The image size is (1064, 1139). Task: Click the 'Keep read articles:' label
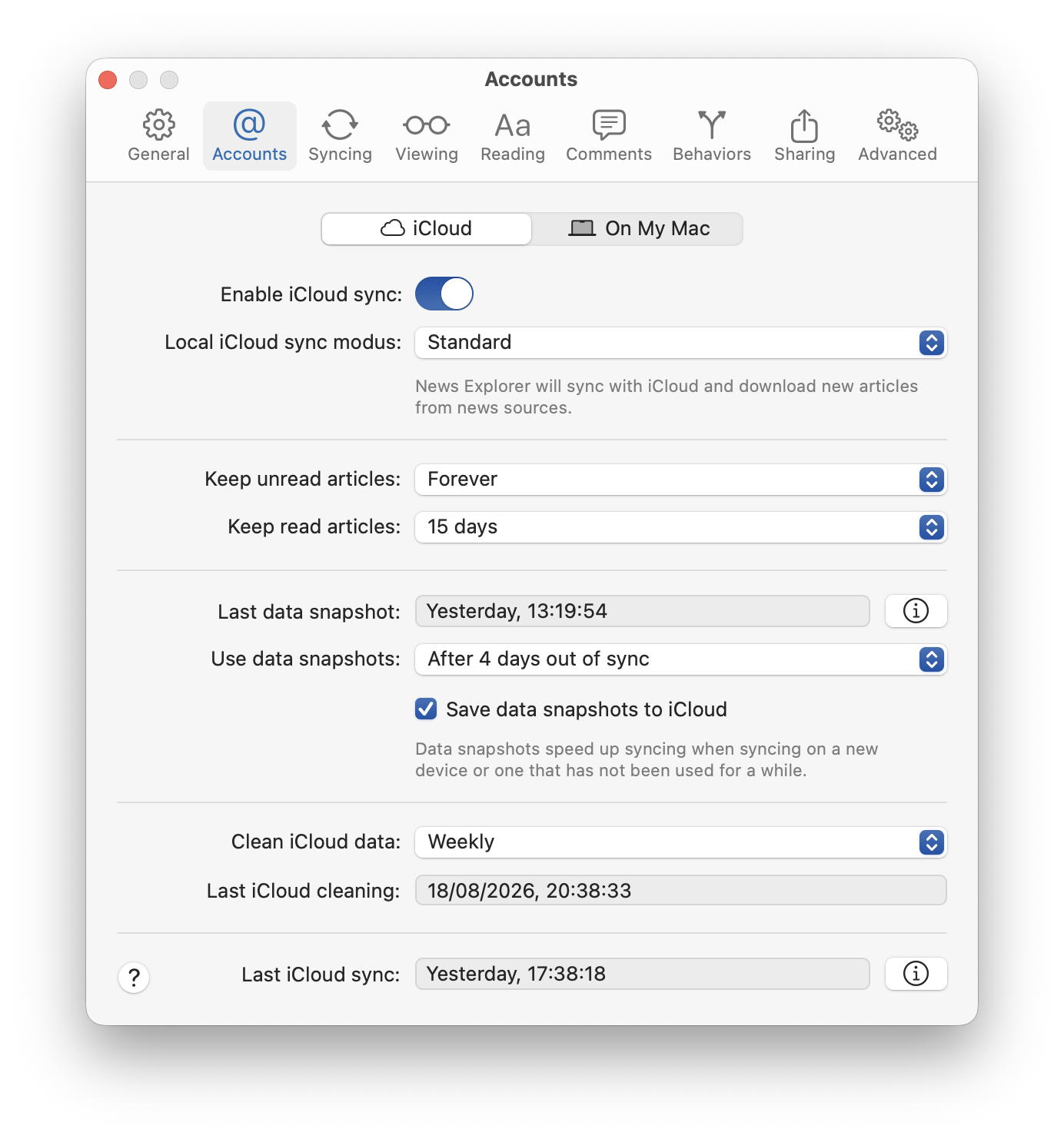pos(314,526)
